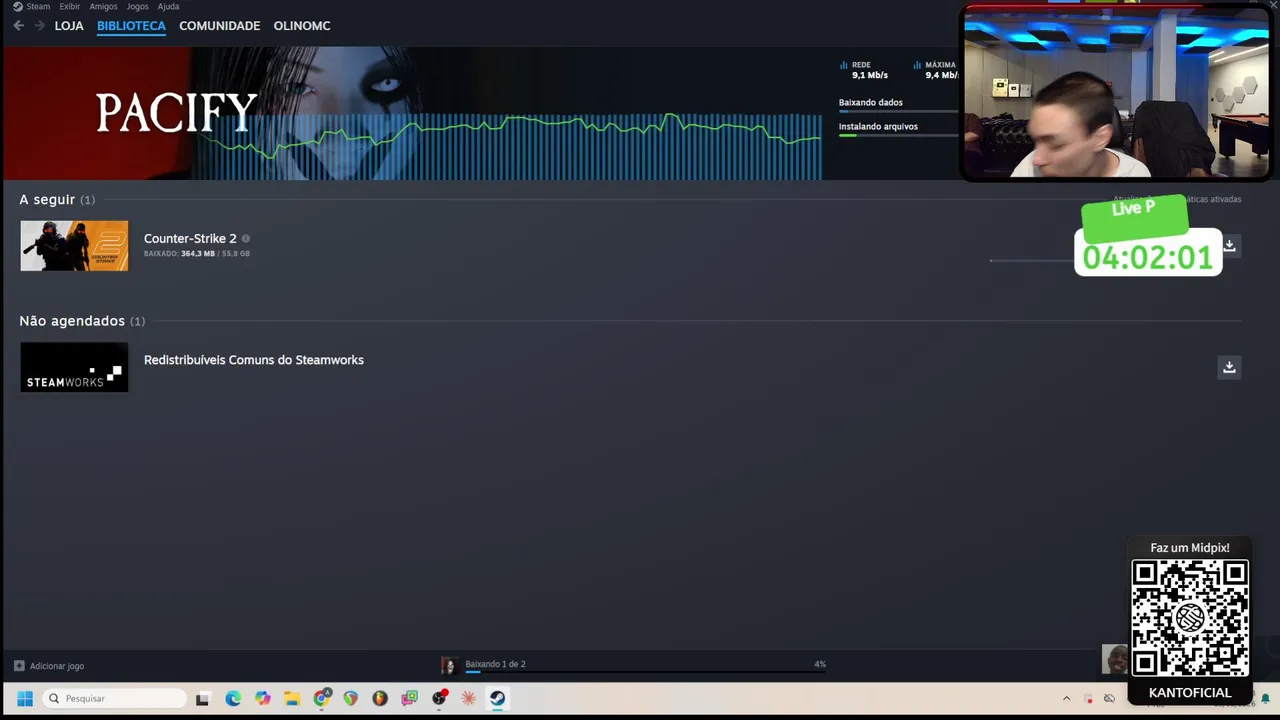This screenshot has height=720, width=1280.
Task: Open the Jogos menu
Action: click(137, 6)
